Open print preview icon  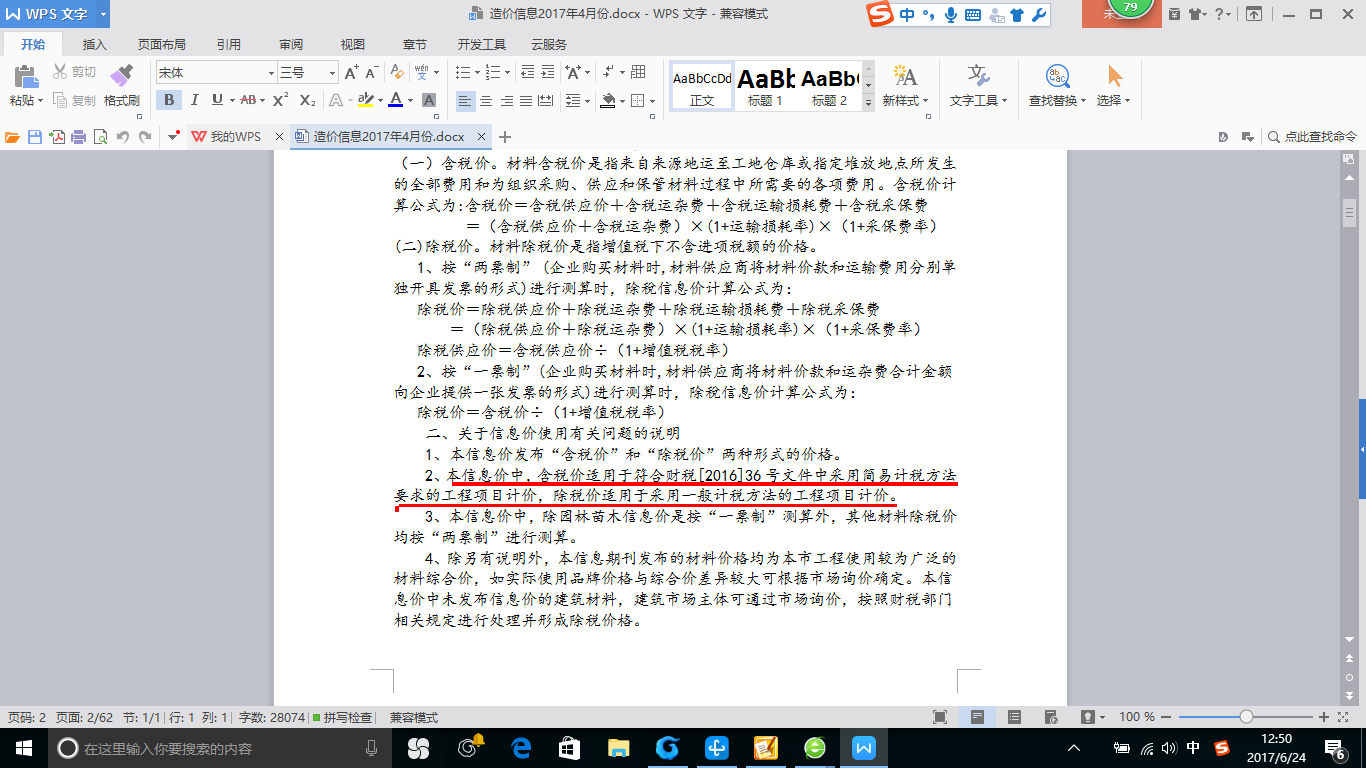pyautogui.click(x=100, y=137)
